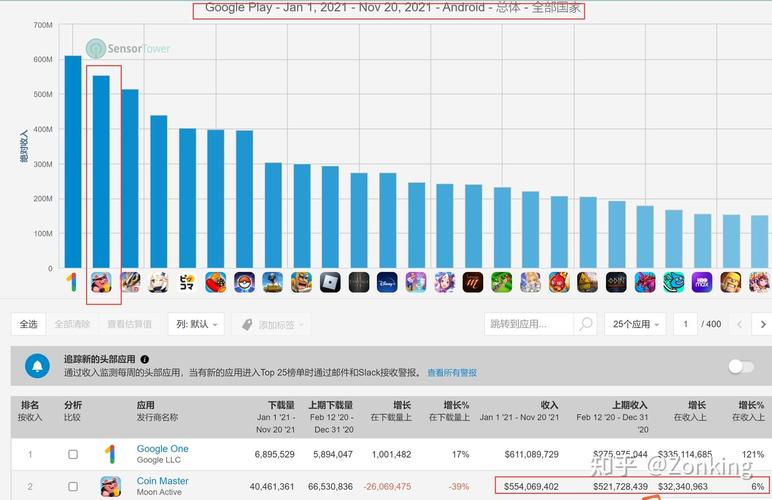Click the king icon right of PUBG
The height and width of the screenshot is (500, 772).
point(301,282)
